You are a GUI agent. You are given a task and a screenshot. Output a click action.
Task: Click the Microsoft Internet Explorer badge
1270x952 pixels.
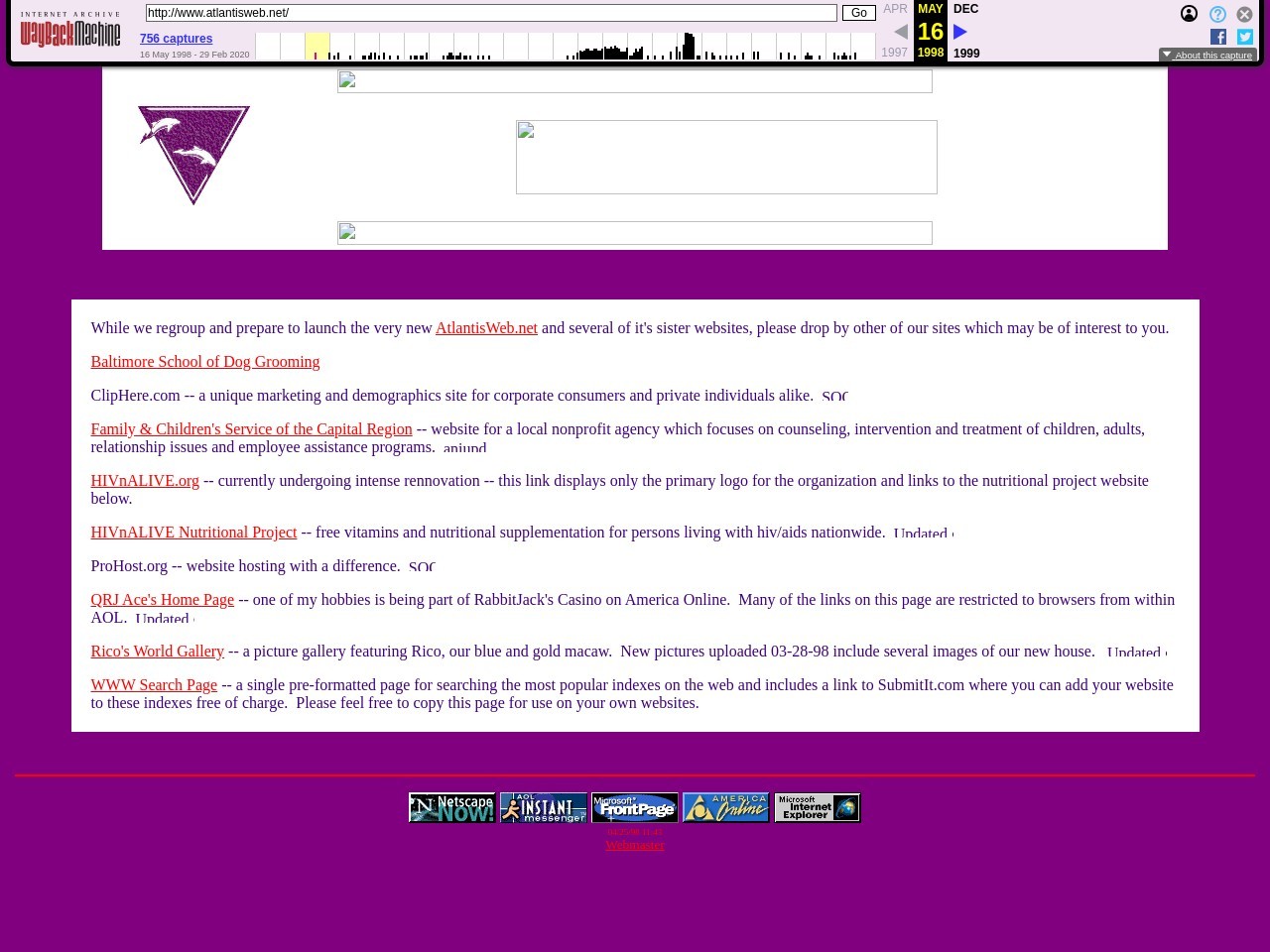(817, 808)
